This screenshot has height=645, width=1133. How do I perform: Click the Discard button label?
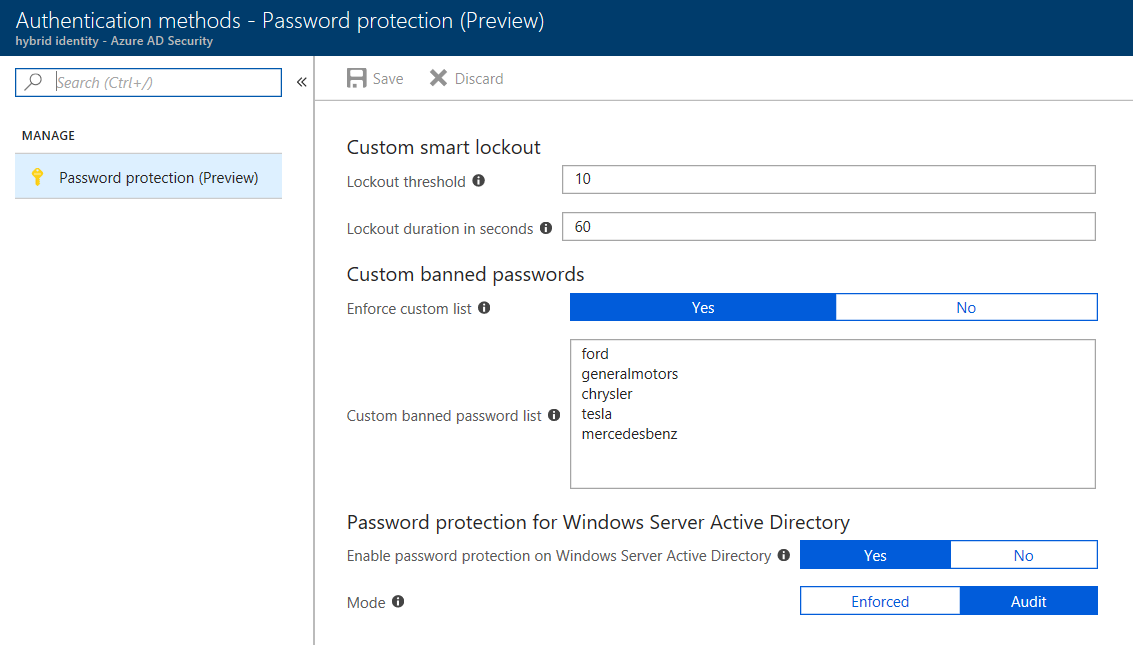tap(479, 79)
